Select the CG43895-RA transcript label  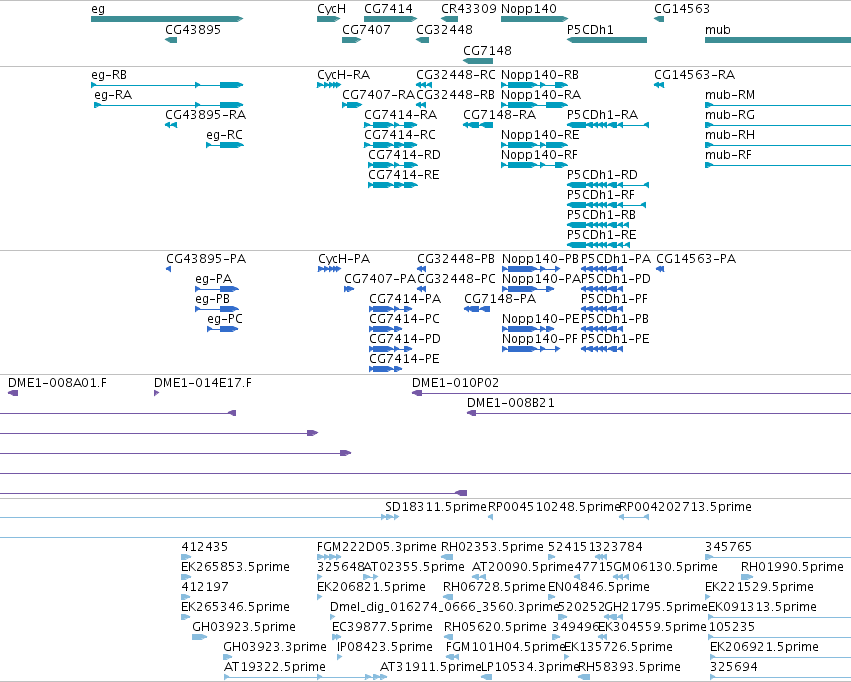coord(206,115)
